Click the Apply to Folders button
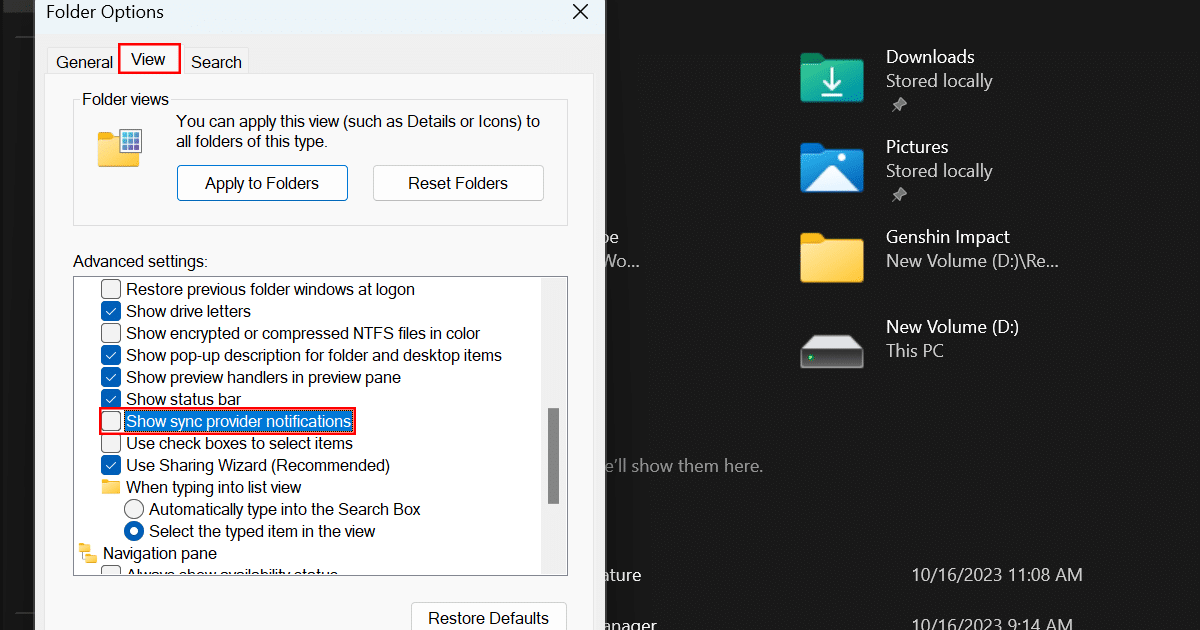The width and height of the screenshot is (1200, 630). pos(262,183)
